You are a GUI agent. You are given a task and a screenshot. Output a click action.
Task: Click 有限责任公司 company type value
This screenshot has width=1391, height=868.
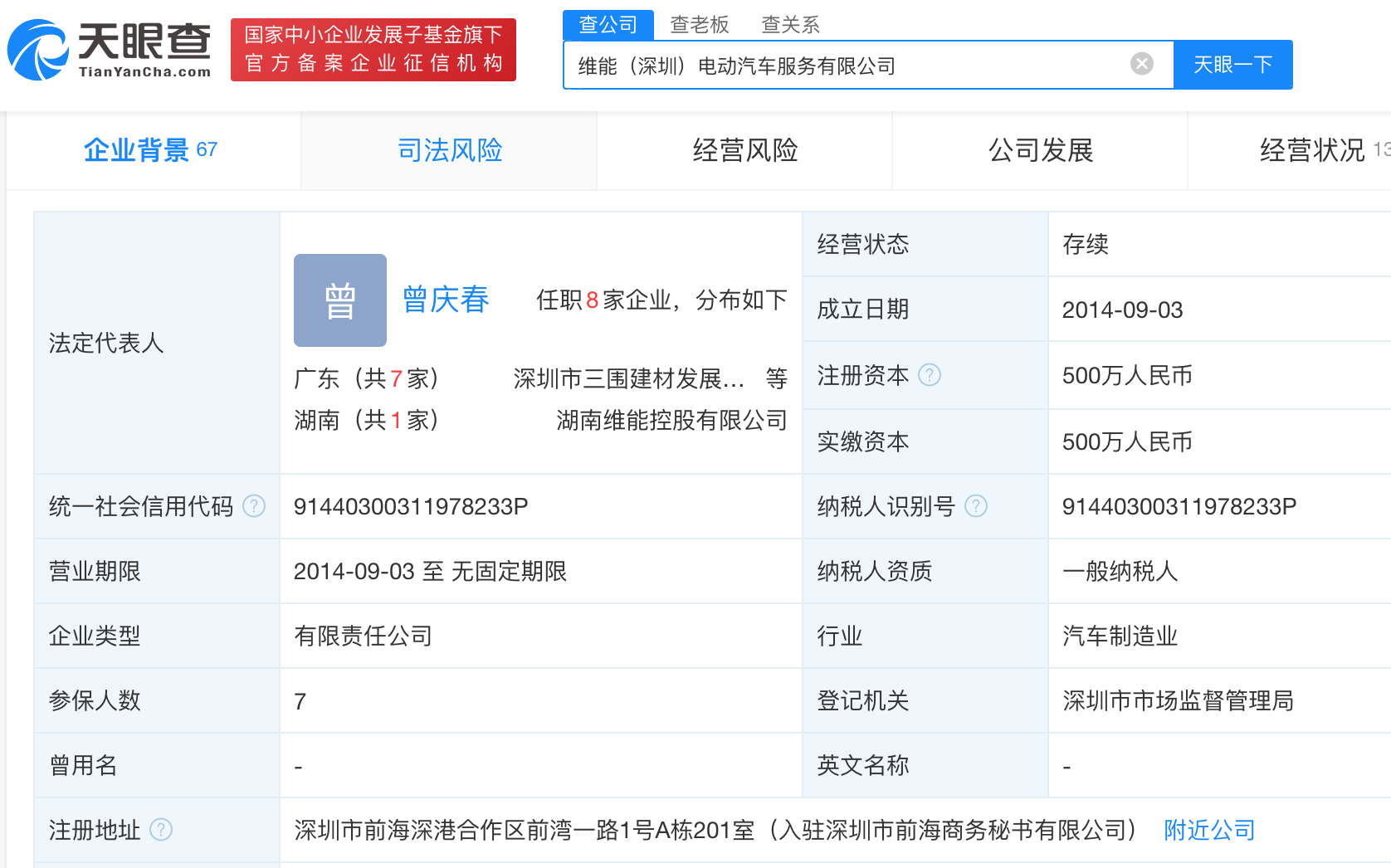coord(364,636)
